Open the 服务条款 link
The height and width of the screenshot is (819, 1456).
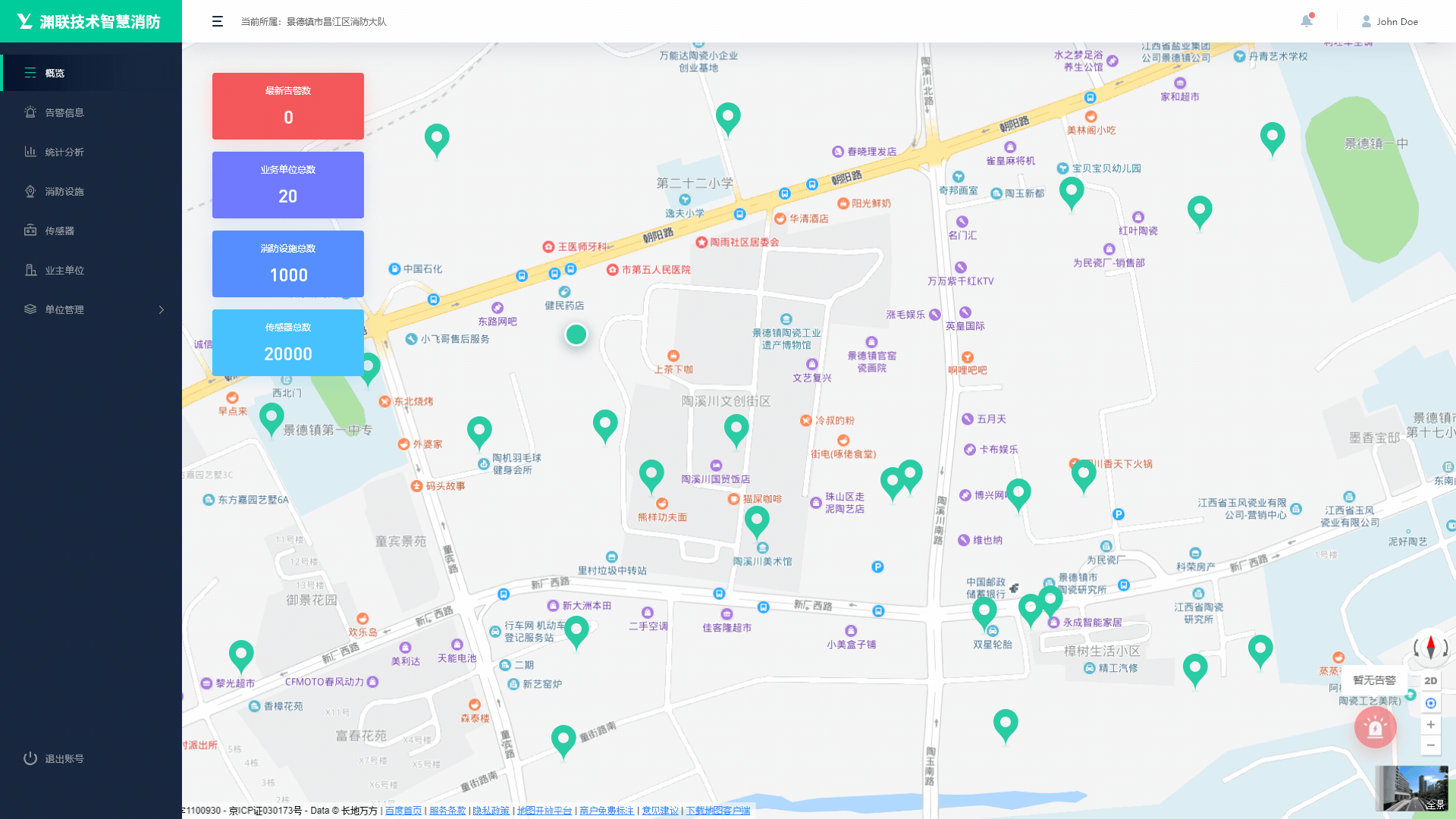pos(447,811)
